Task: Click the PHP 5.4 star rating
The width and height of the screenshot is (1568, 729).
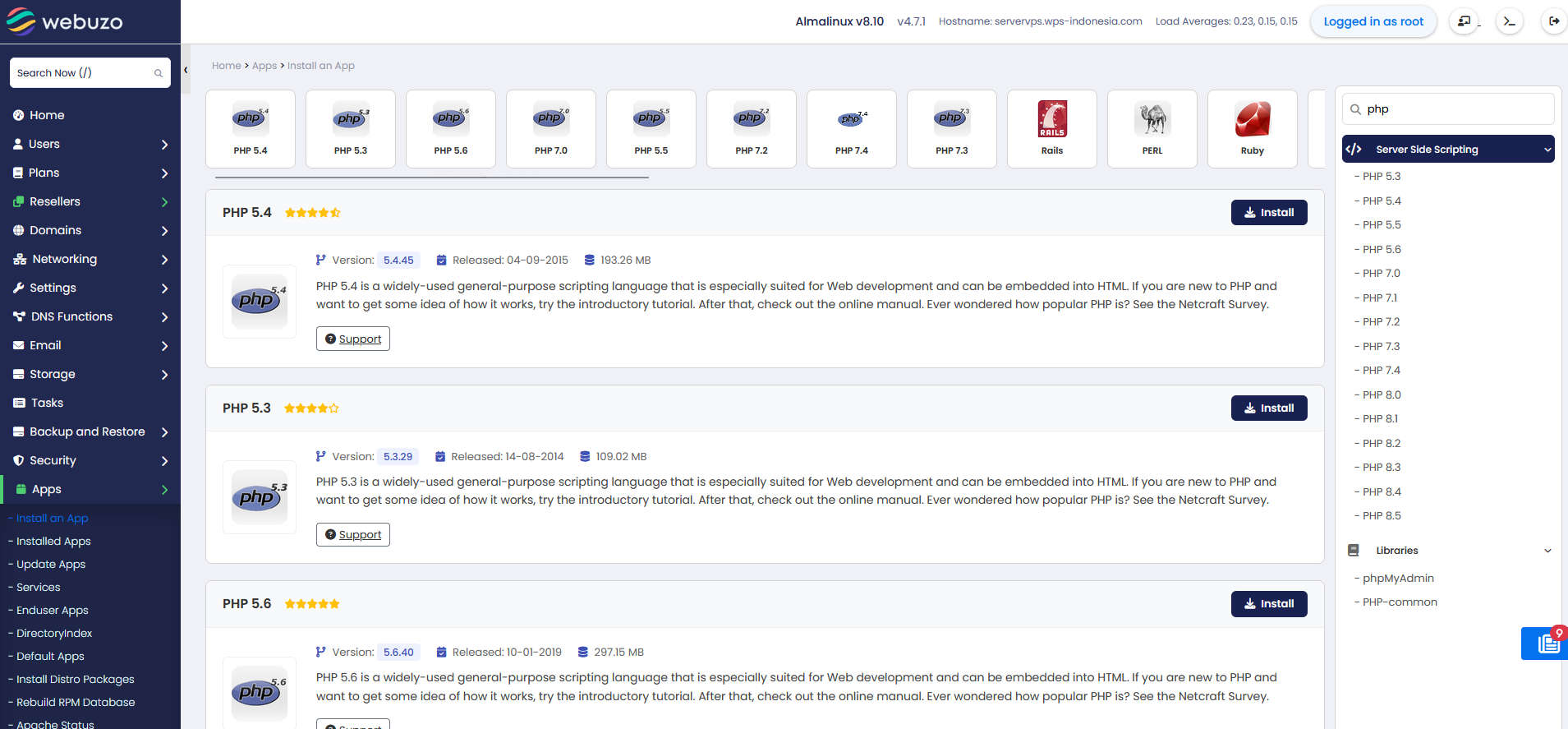Action: pyautogui.click(x=312, y=213)
